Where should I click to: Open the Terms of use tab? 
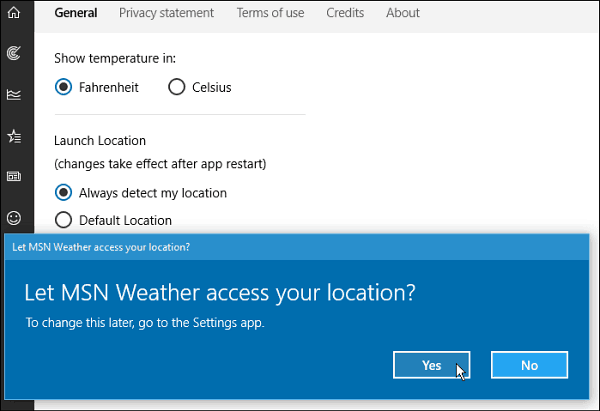(x=270, y=13)
